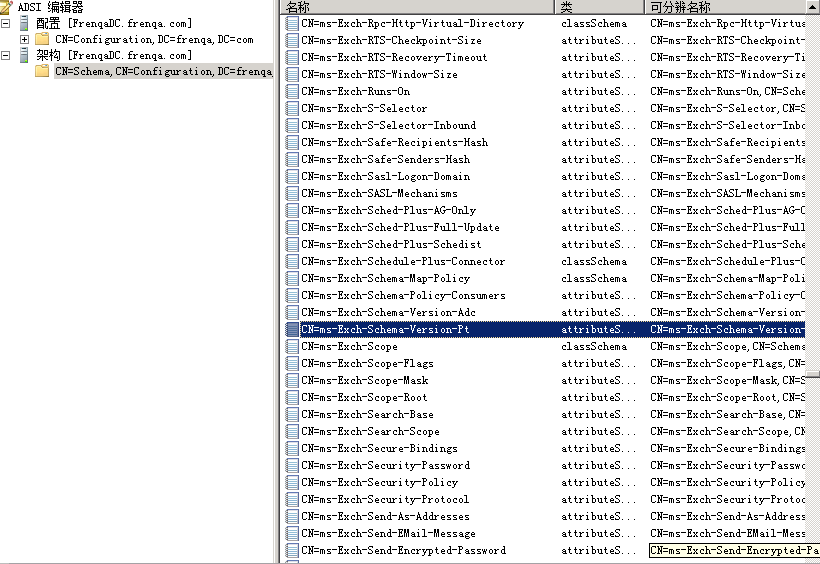The width and height of the screenshot is (820, 564).
Task: Click the object icon for CN=ms-Exch-SASL-Mechanisms
Action: click(x=292, y=194)
